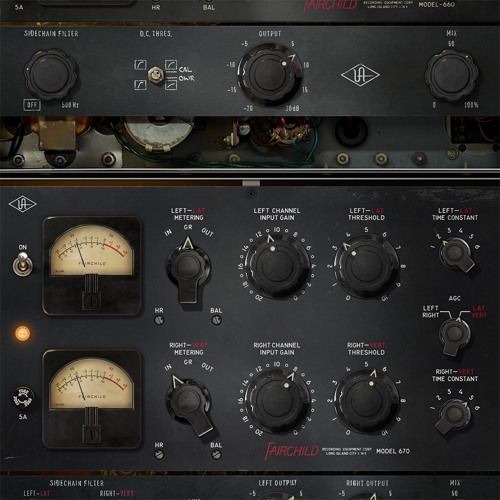Click the UA diamond logo on 670 panel

click(22, 205)
